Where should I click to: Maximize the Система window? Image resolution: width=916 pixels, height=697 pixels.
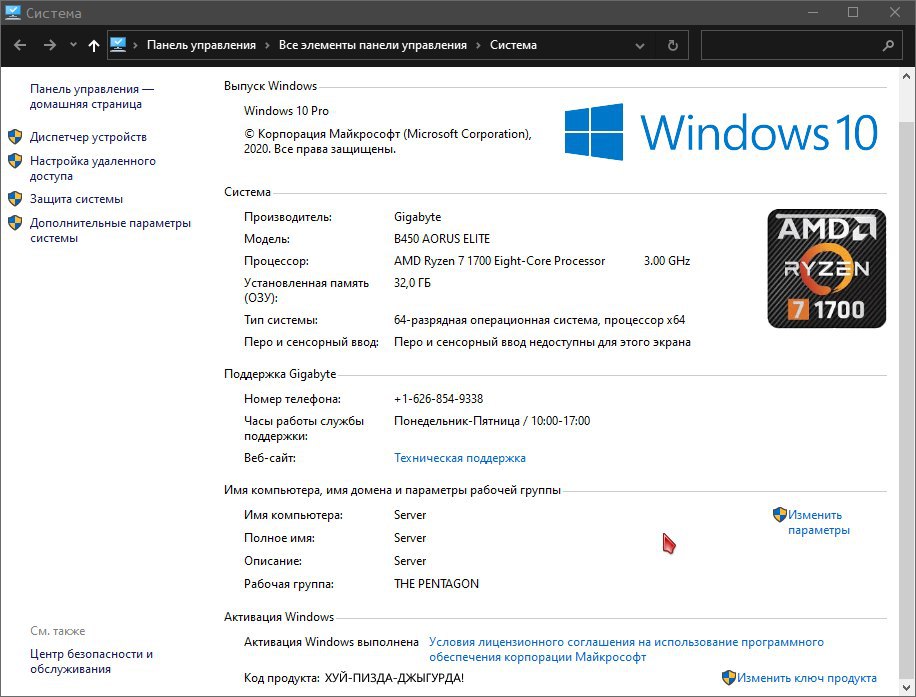point(853,12)
